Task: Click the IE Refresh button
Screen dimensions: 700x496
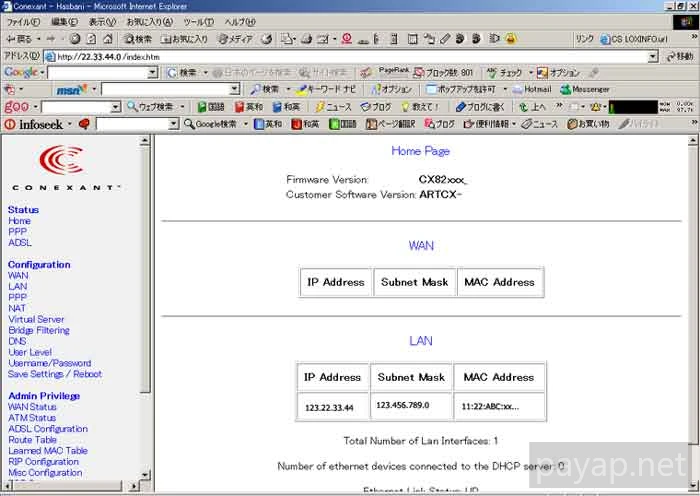Action: click(91, 39)
